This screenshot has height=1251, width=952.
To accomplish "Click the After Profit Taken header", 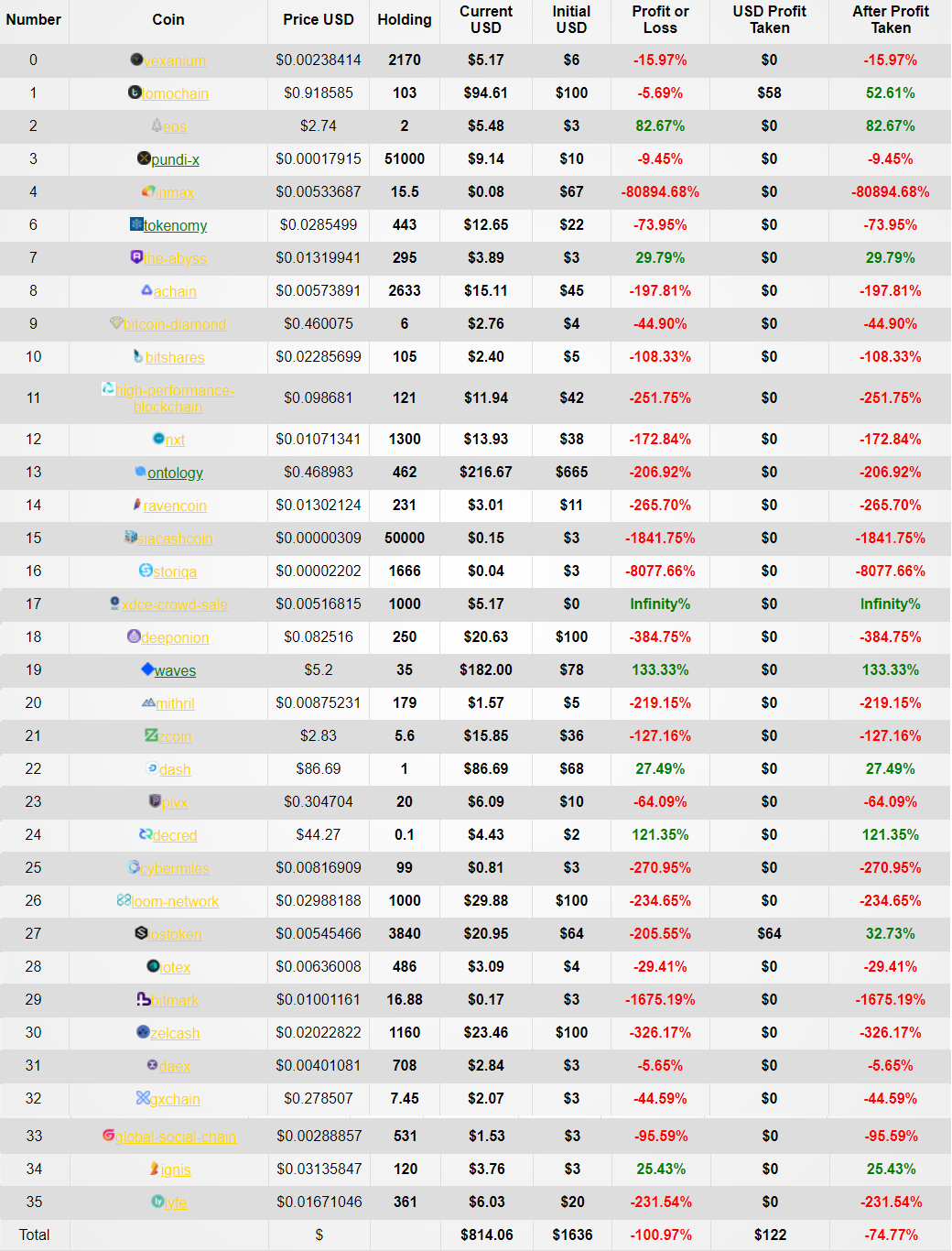I will 891,20.
